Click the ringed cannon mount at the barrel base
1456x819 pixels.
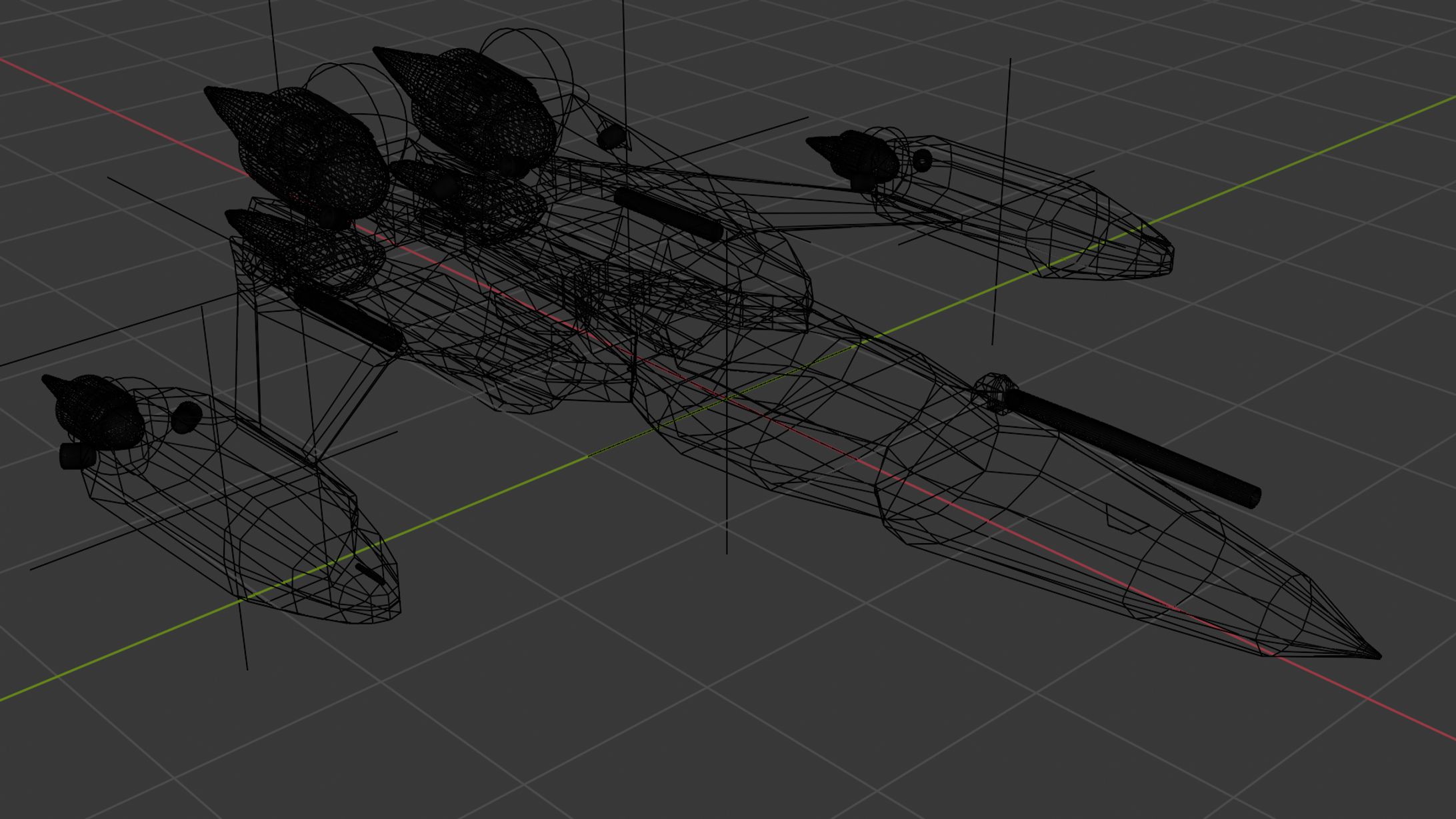click(993, 392)
